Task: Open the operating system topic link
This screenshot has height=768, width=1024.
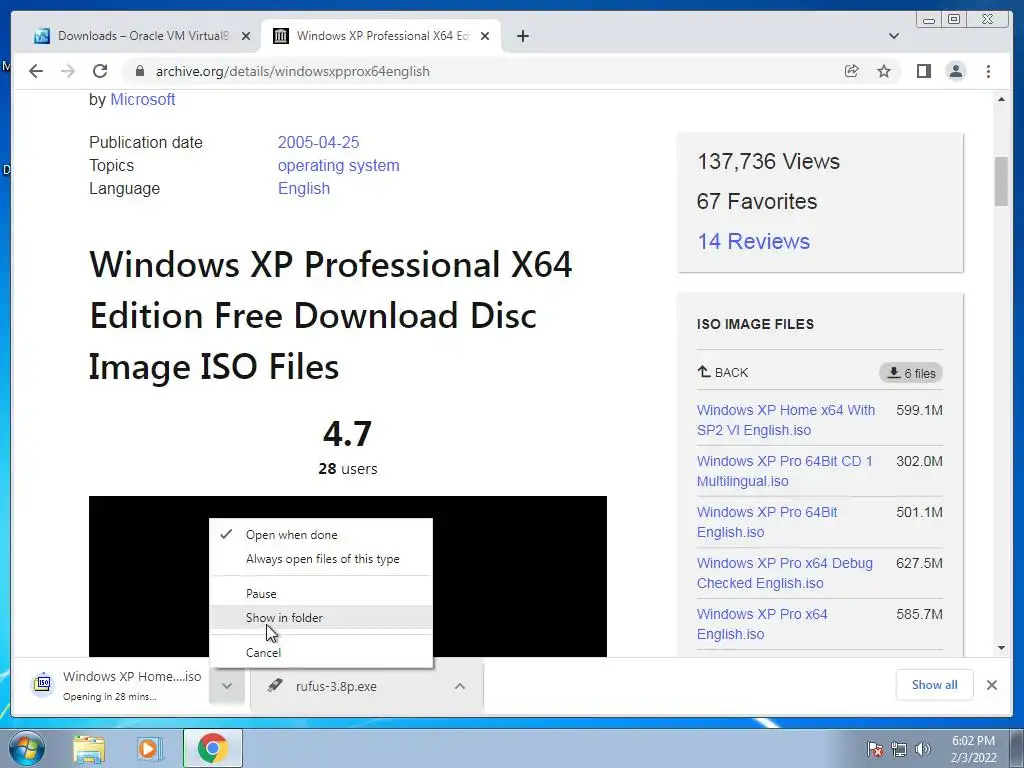Action: (x=338, y=165)
